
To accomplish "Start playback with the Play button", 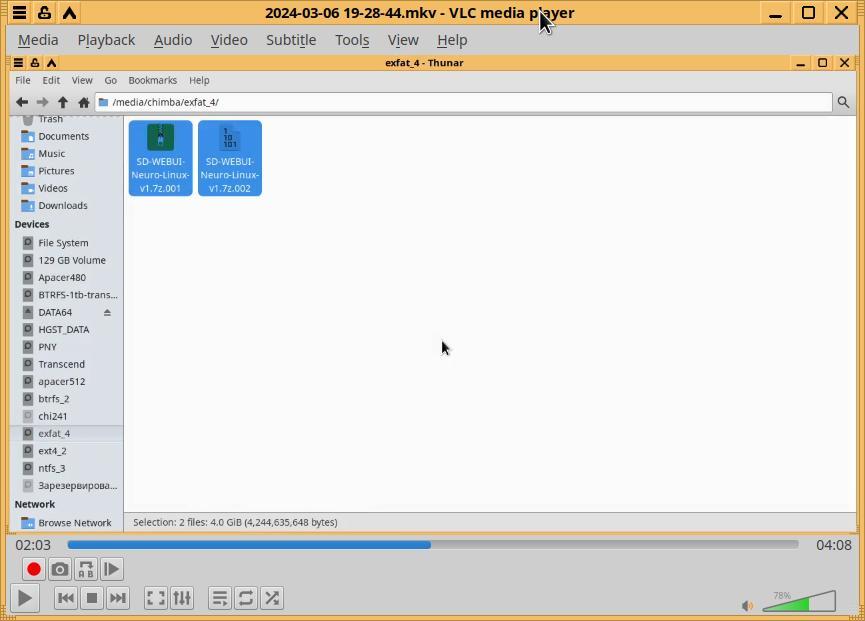I will tap(24, 598).
